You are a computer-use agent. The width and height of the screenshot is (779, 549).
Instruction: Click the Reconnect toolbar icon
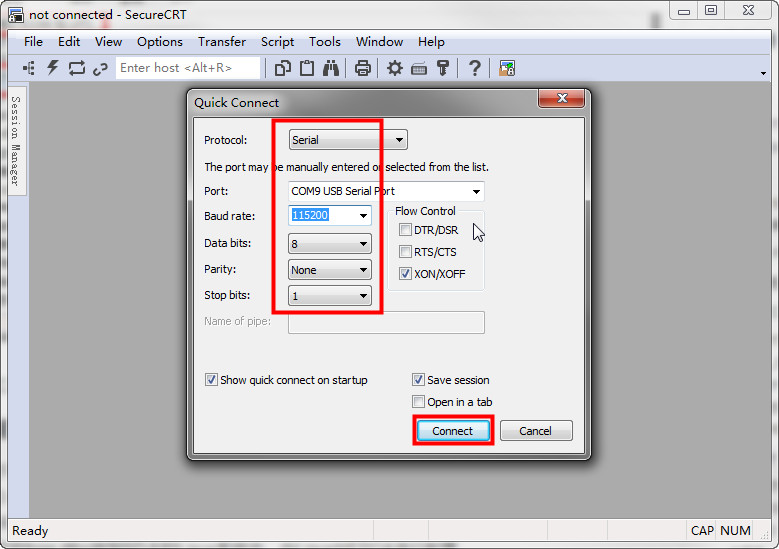click(x=77, y=68)
